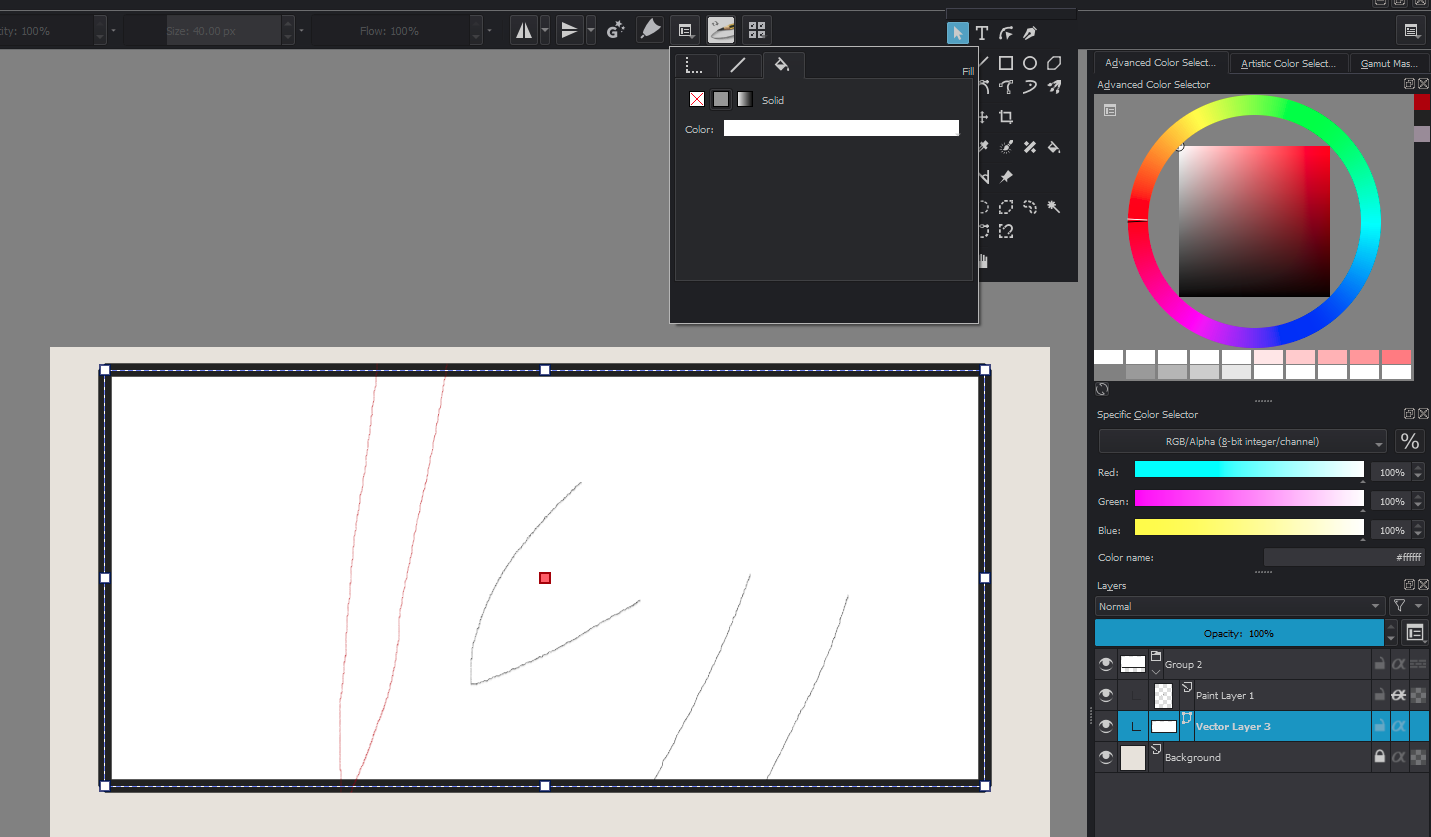1431x837 pixels.
Task: Open the Choose Workspace icon in toolbar
Action: click(1412, 31)
